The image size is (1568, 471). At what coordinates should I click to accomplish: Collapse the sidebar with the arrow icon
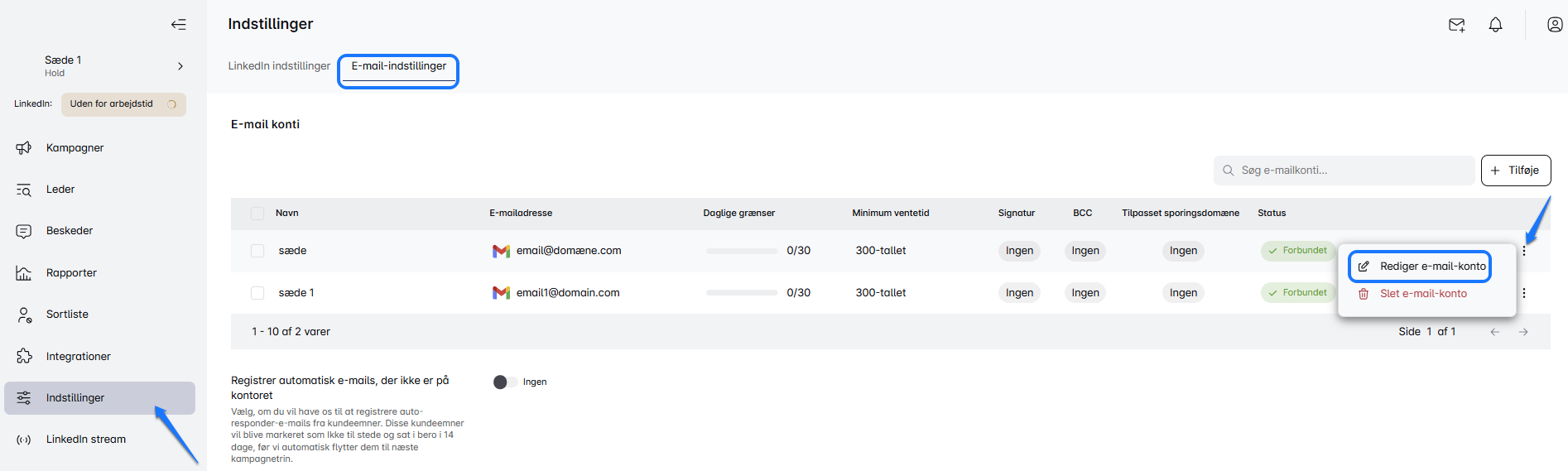[178, 24]
